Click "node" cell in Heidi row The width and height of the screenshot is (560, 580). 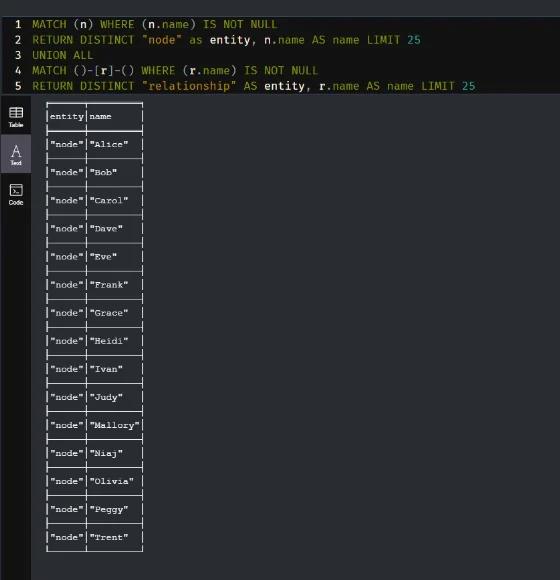click(67, 341)
